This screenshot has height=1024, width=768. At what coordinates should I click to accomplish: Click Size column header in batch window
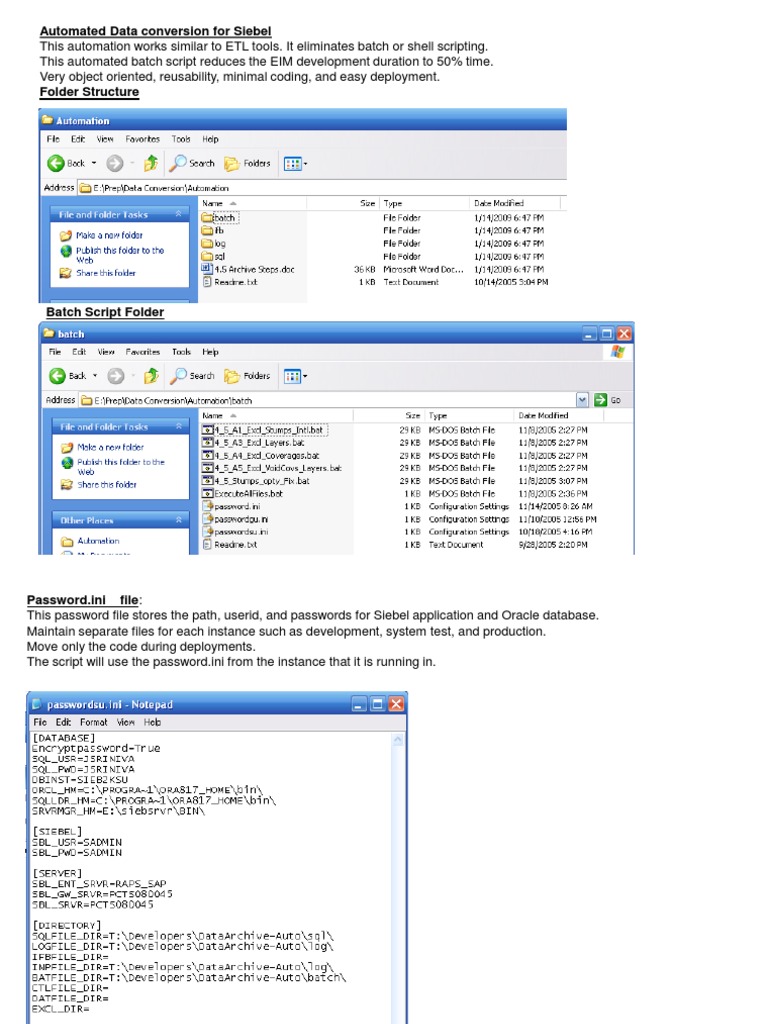(388, 415)
